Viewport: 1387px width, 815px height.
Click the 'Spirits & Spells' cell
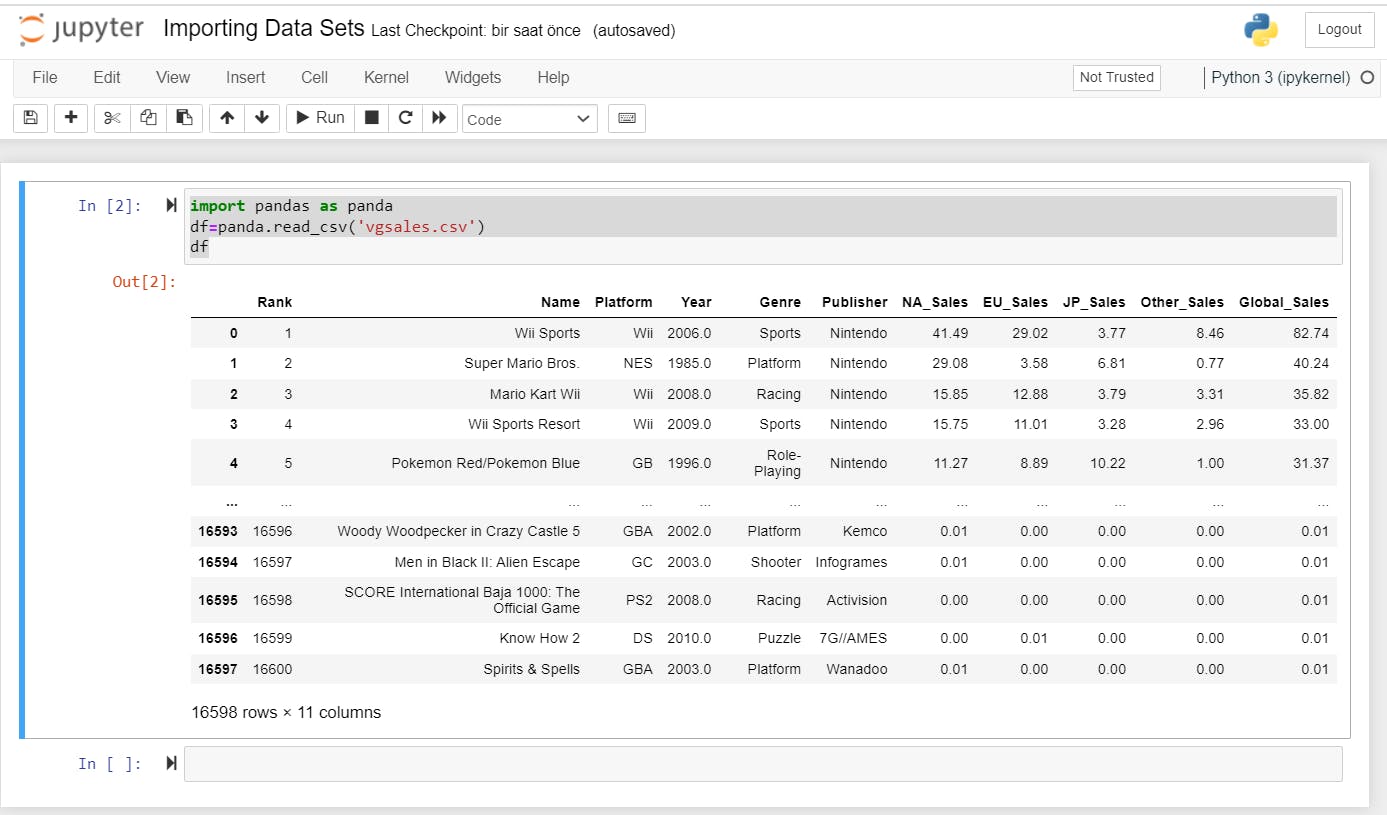click(x=531, y=669)
